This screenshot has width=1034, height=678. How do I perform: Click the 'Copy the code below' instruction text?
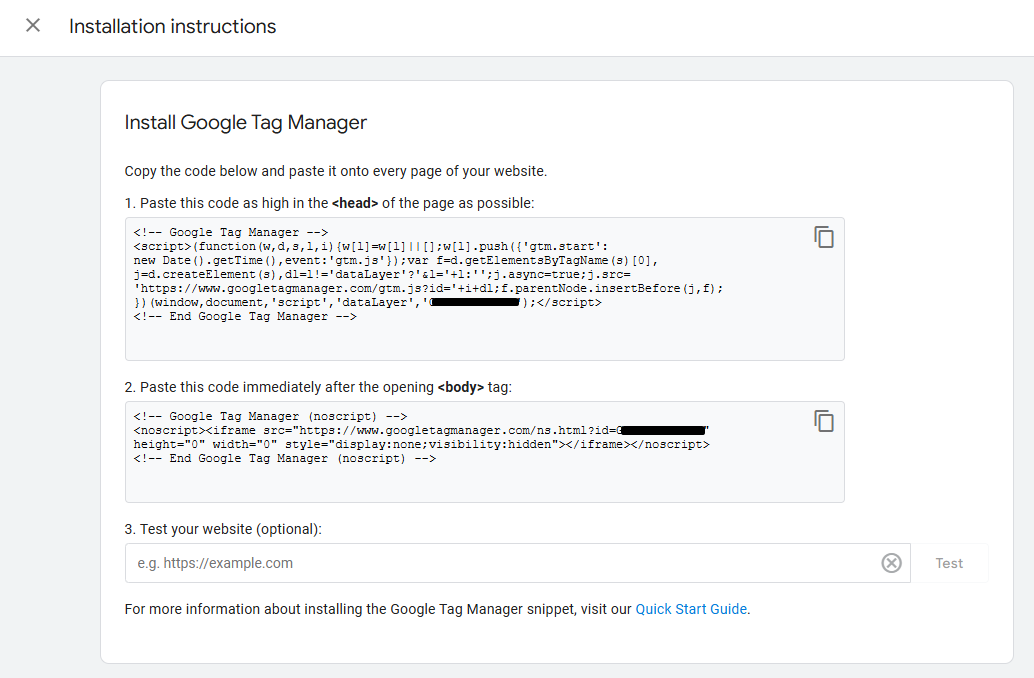[x=336, y=171]
